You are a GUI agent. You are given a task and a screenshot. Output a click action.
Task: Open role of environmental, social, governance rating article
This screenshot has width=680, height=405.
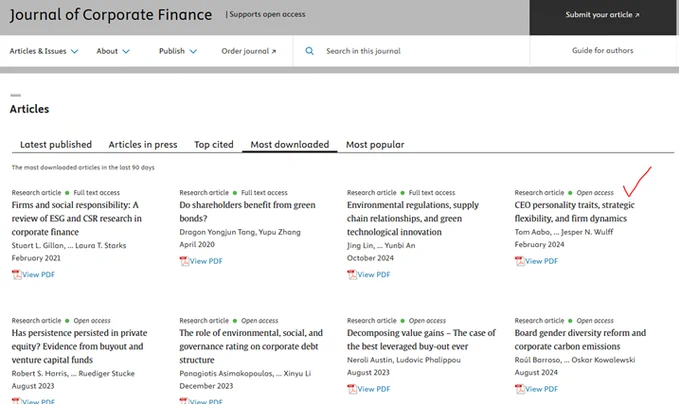coord(251,346)
